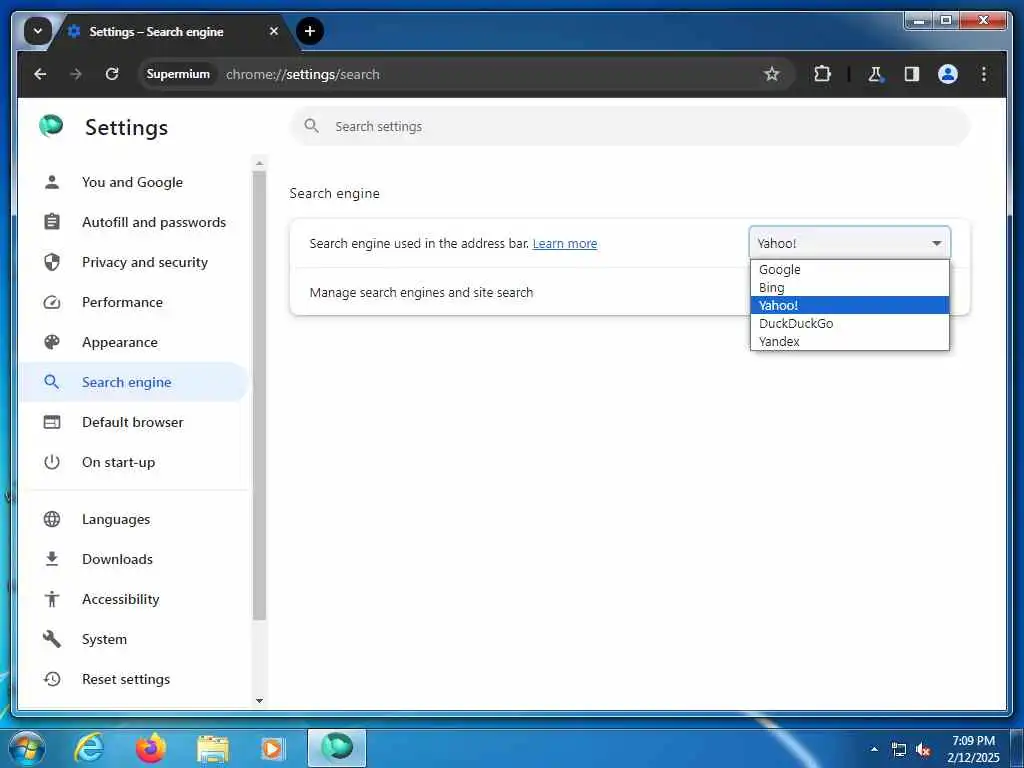
Task: Click the sidebar scrollbar thumb
Action: pyautogui.click(x=259, y=395)
